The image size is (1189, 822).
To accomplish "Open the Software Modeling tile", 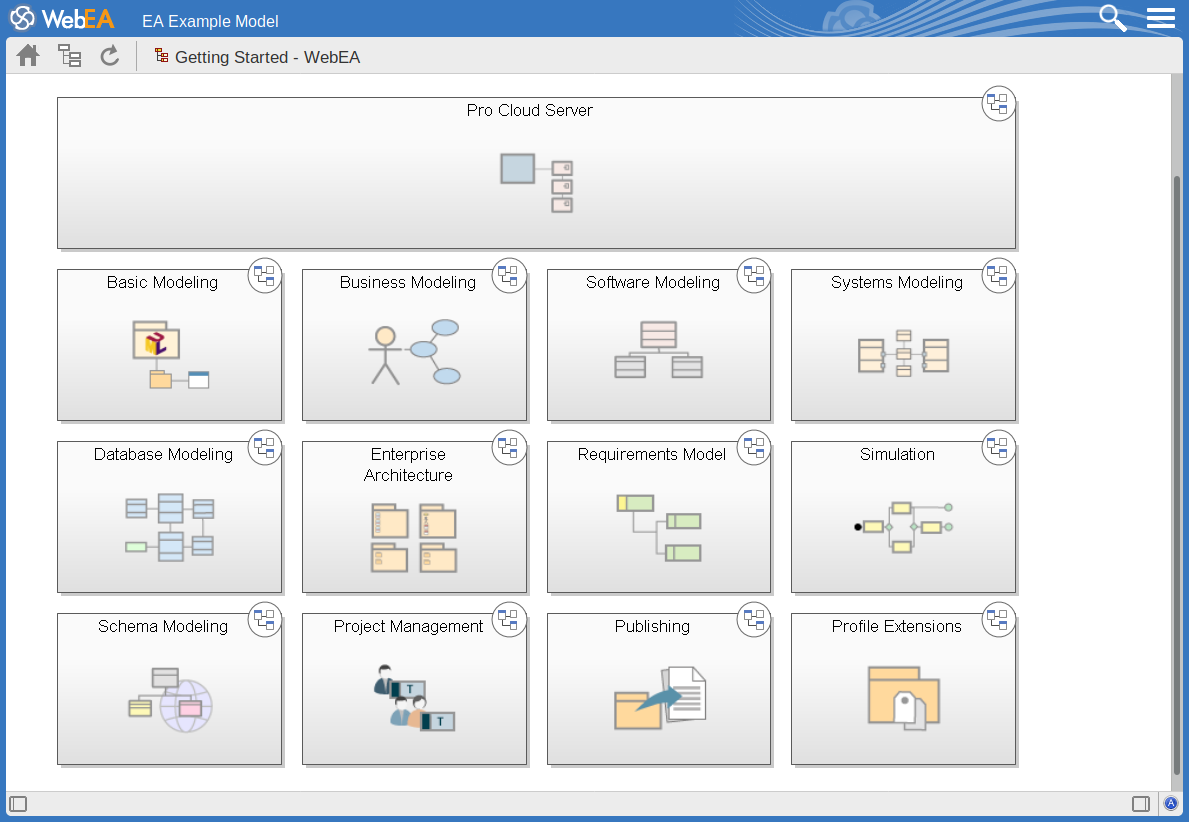I will 659,345.
